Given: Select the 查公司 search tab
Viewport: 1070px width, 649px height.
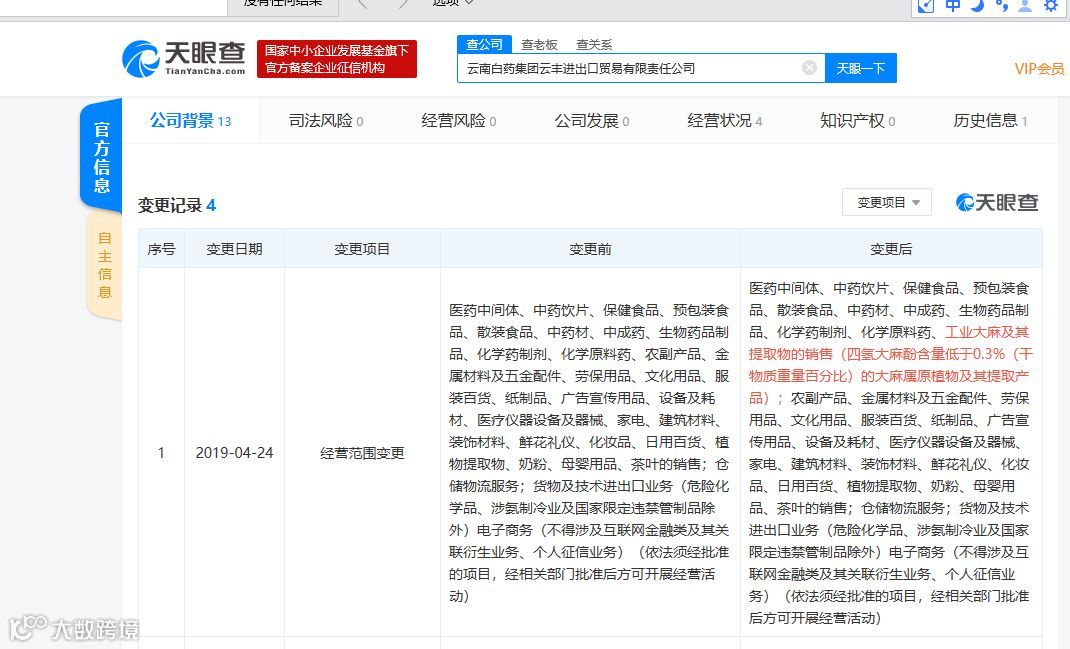Looking at the screenshot, I should click(484, 44).
